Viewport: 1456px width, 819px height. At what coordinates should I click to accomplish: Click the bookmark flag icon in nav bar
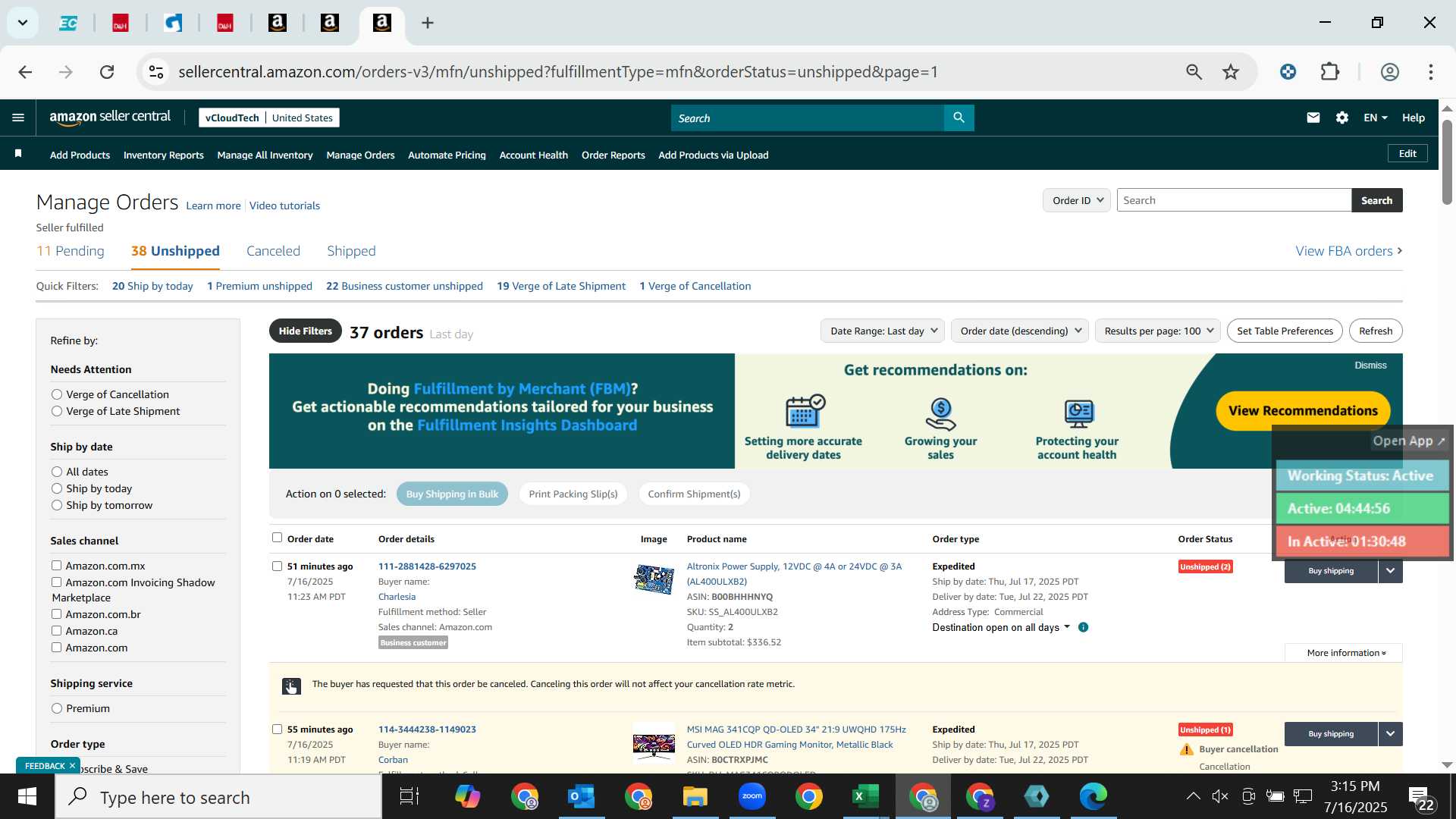tap(18, 154)
